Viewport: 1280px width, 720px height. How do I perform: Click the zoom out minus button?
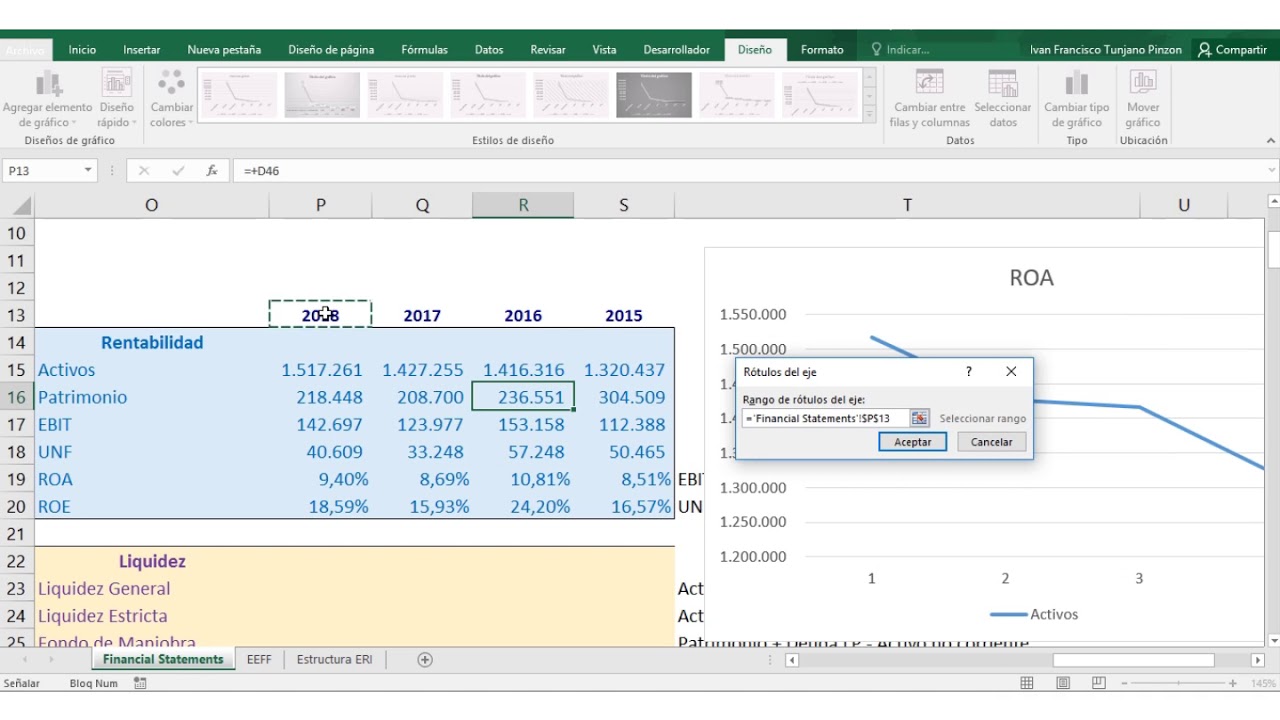tap(1125, 683)
